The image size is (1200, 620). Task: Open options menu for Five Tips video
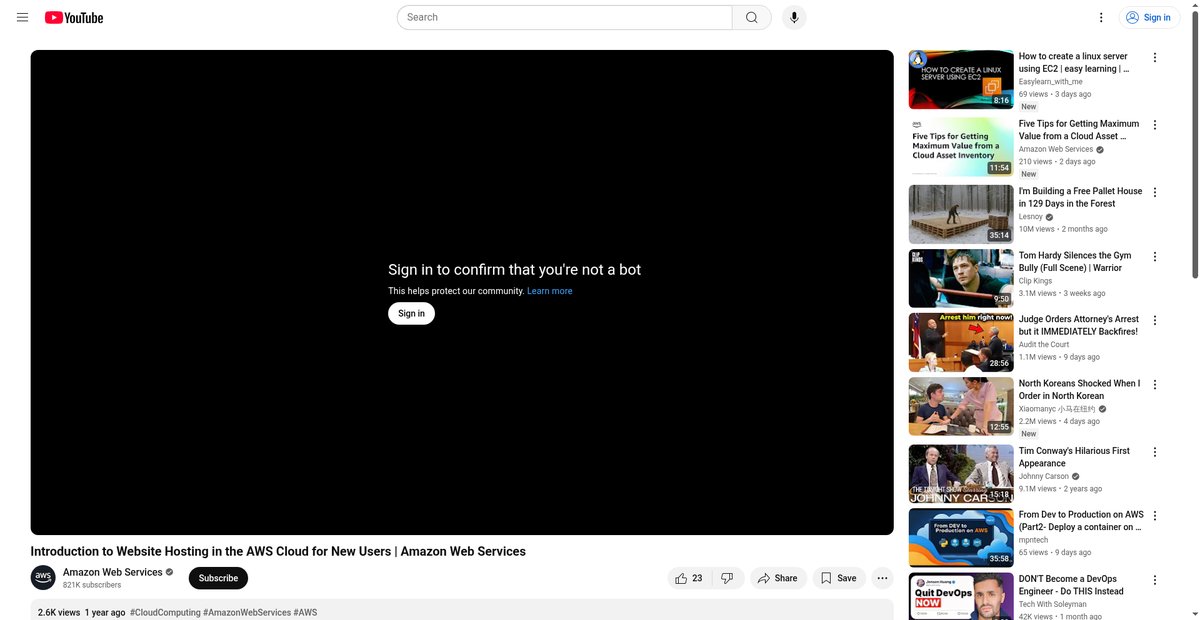click(x=1155, y=125)
